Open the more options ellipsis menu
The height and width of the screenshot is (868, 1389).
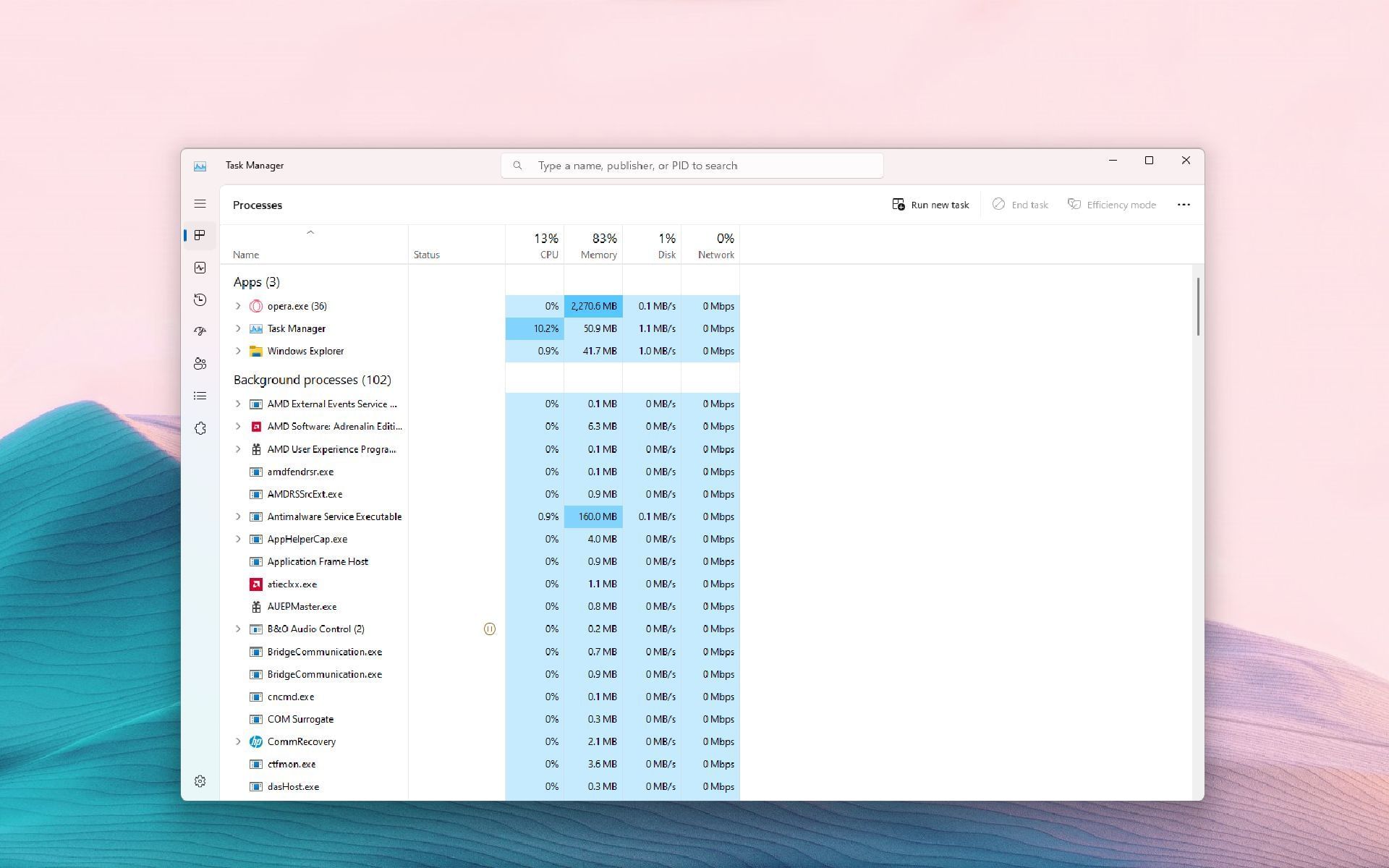tap(1184, 205)
